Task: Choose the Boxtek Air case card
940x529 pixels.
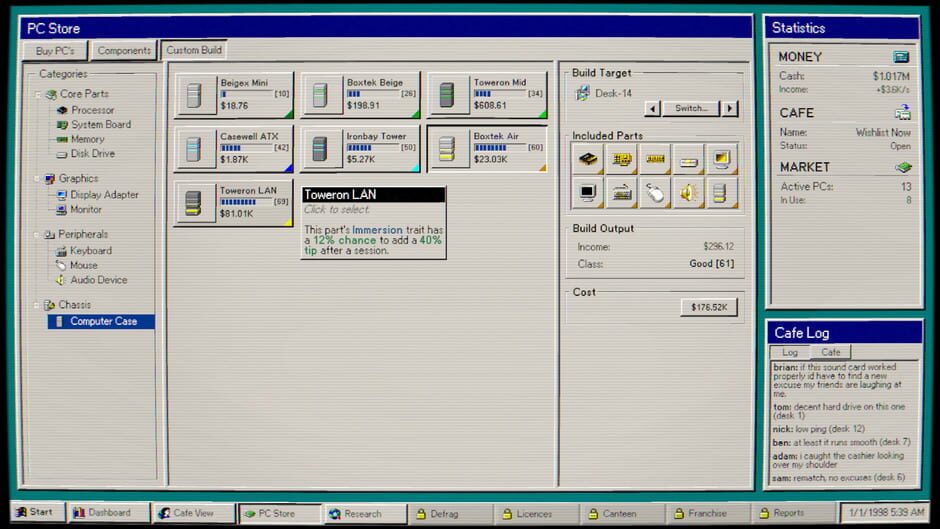Action: pos(487,149)
